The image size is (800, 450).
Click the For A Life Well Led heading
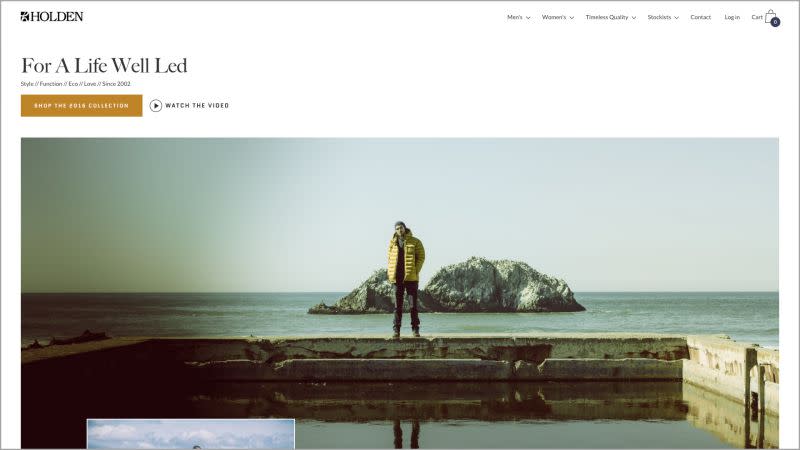point(104,66)
